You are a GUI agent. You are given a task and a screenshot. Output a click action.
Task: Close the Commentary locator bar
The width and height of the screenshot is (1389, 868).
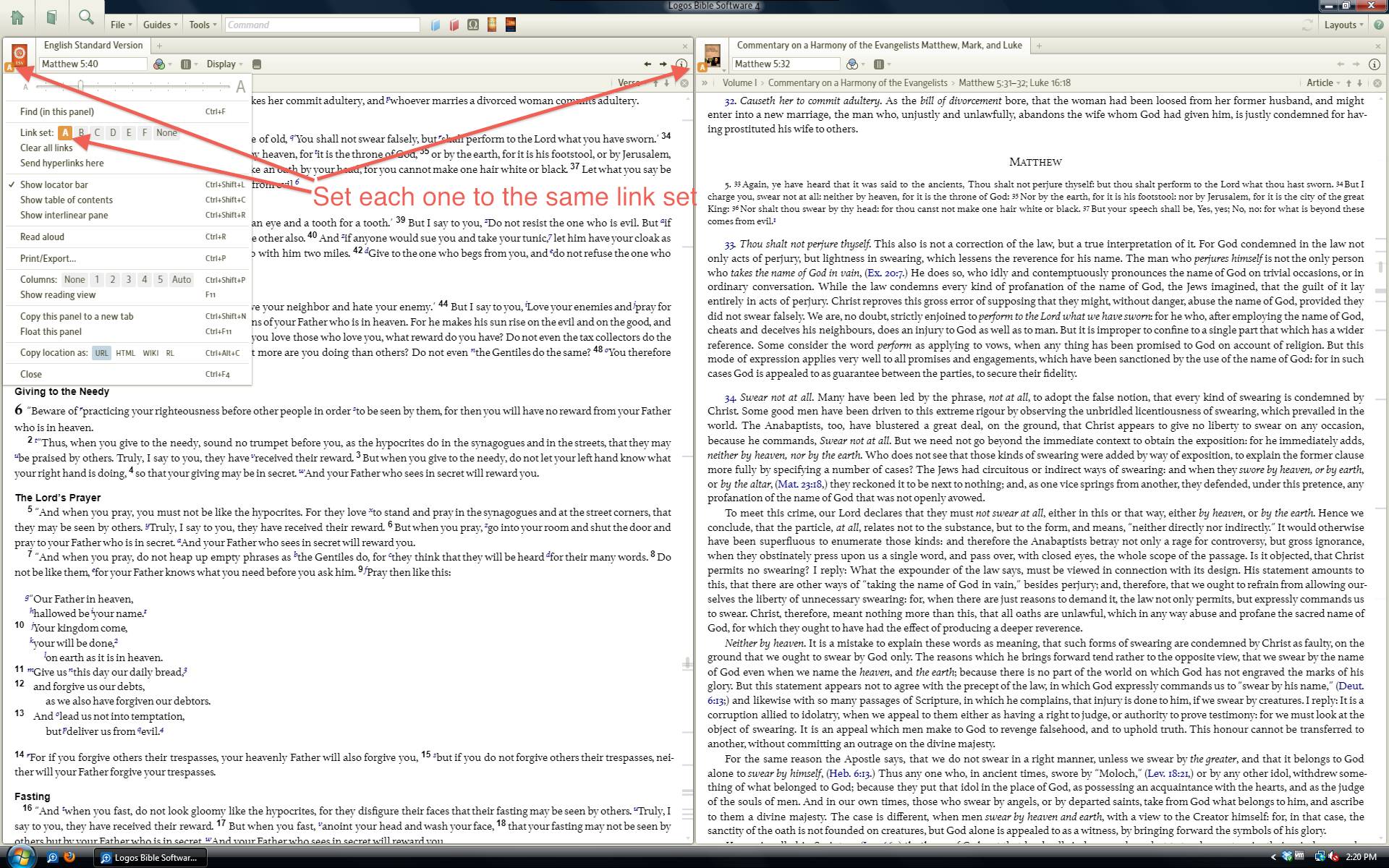click(x=1377, y=83)
